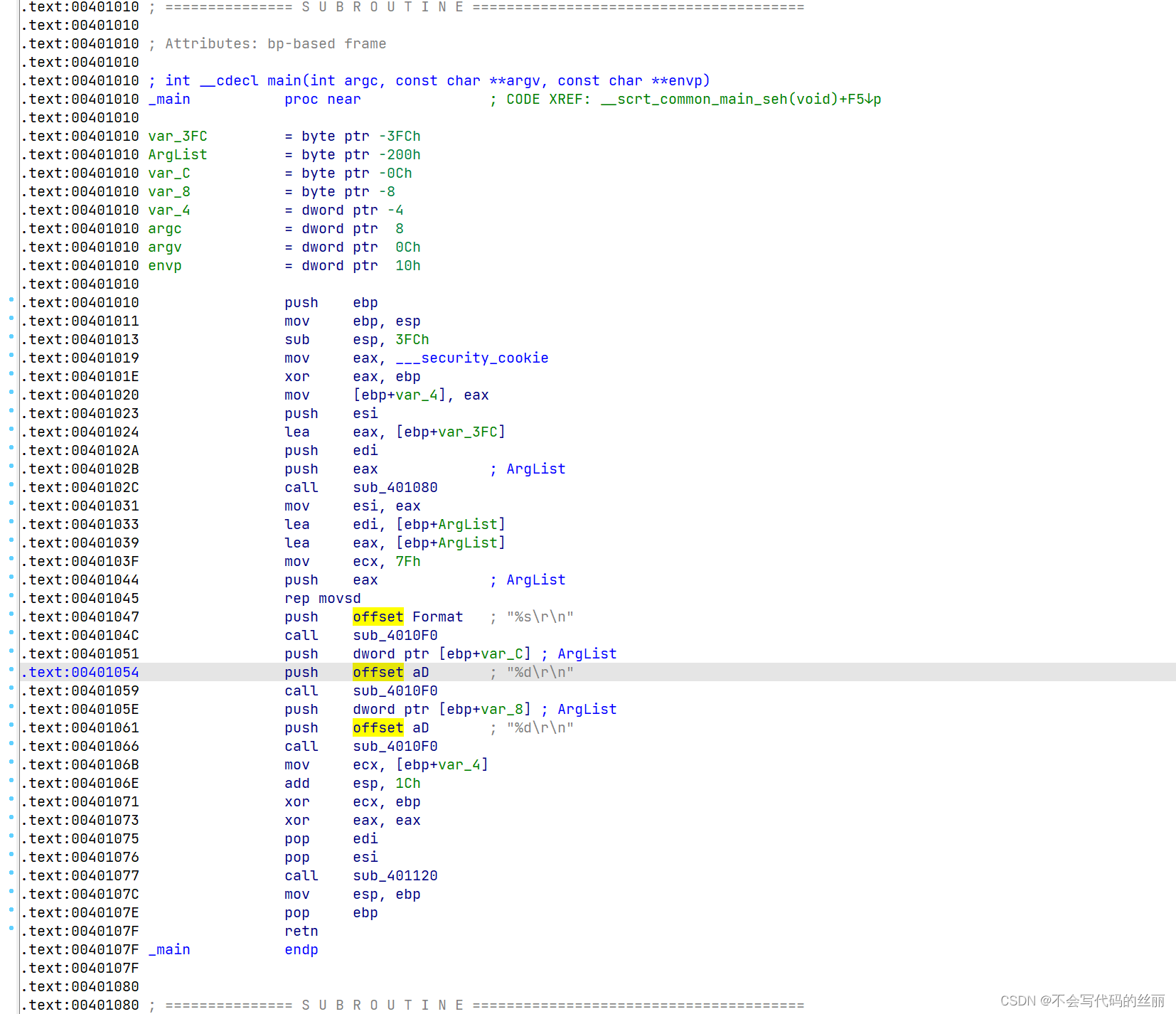1176x1014 pixels.
Task: Click 'xor eax, eax' instruction
Action: tap(353, 820)
